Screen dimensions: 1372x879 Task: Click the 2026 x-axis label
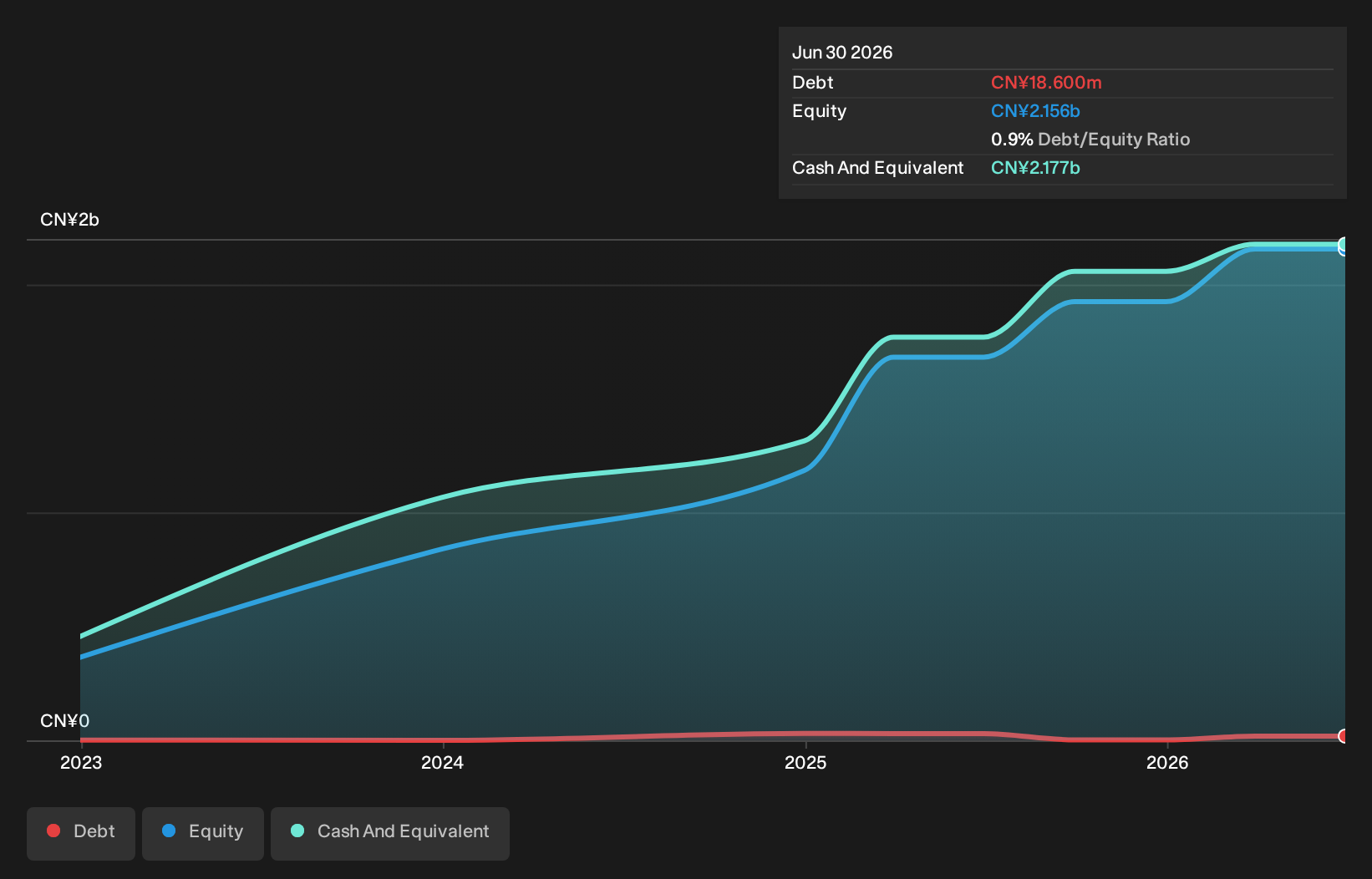(x=1167, y=762)
